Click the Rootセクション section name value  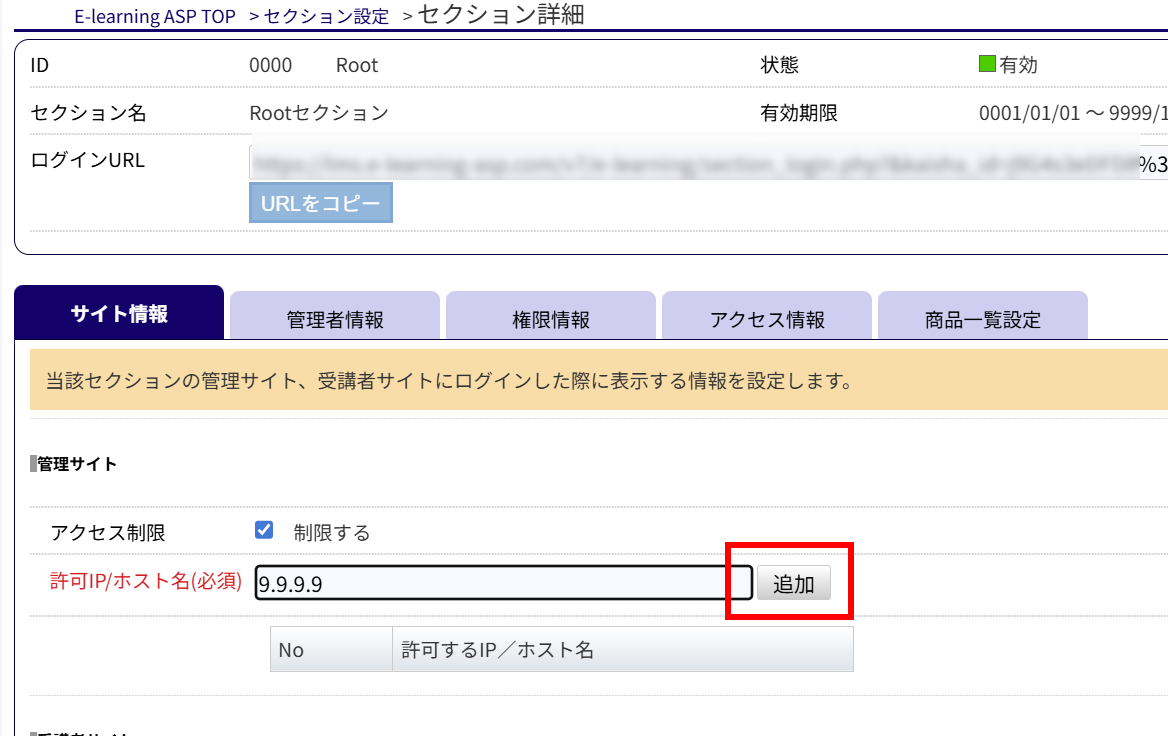tap(319, 113)
